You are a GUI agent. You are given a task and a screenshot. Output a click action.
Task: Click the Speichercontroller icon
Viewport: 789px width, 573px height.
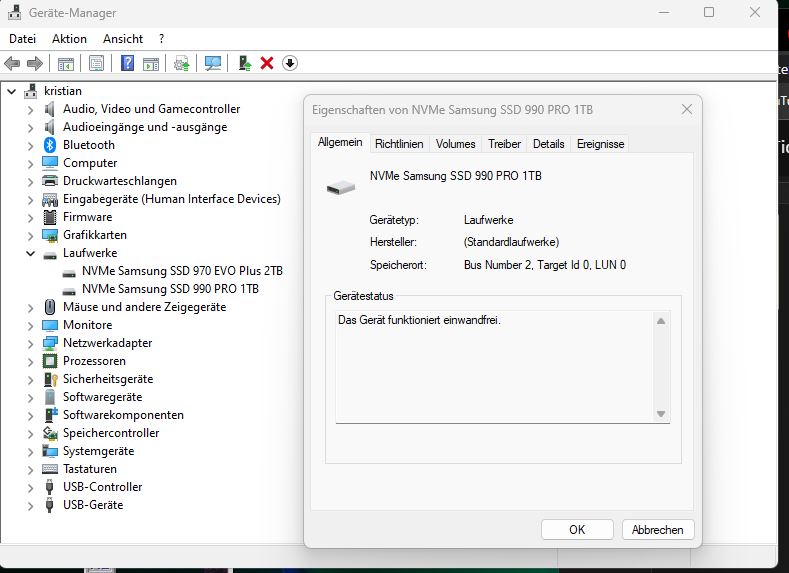pos(50,433)
